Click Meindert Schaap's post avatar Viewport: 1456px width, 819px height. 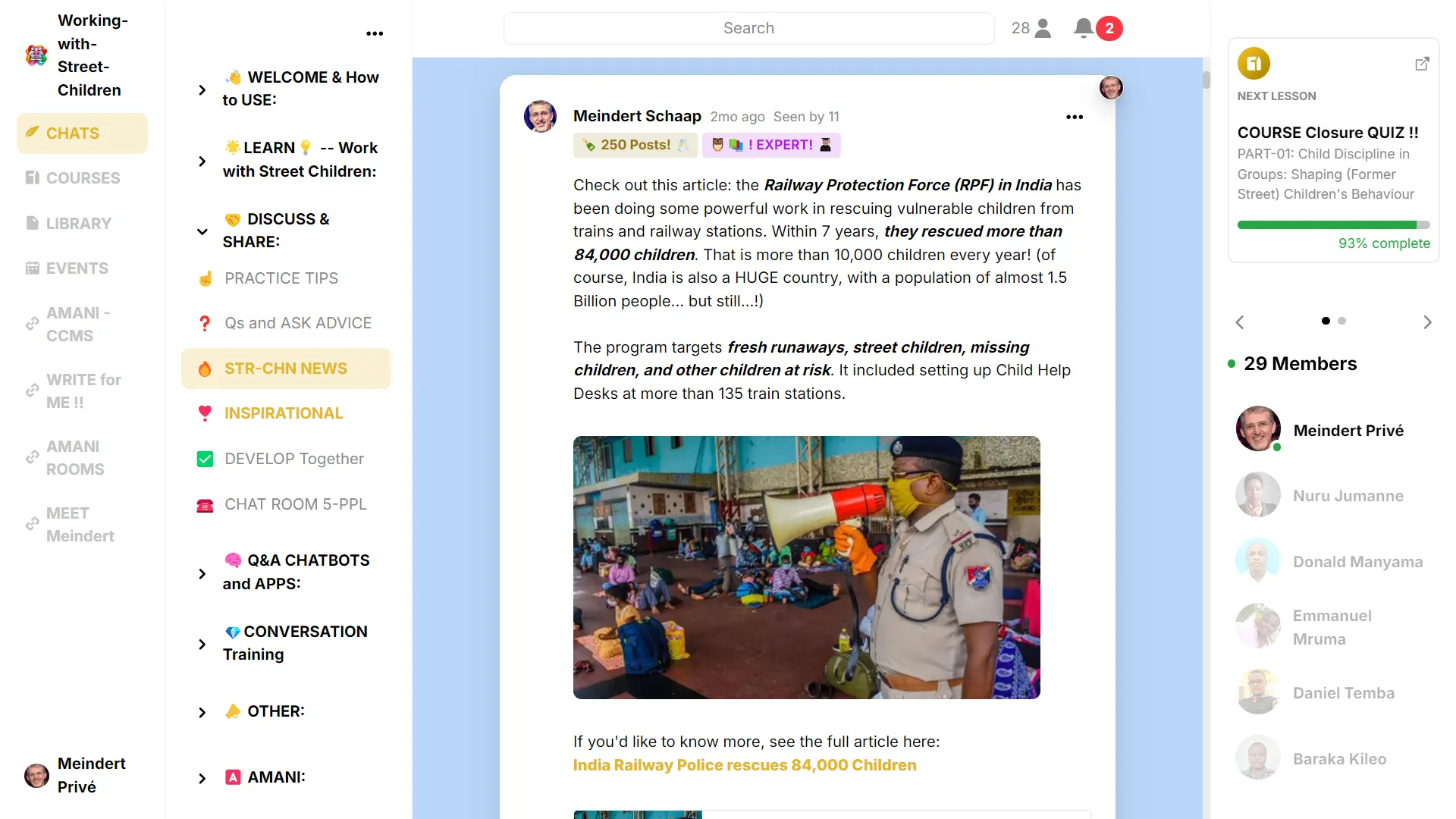pos(540,117)
